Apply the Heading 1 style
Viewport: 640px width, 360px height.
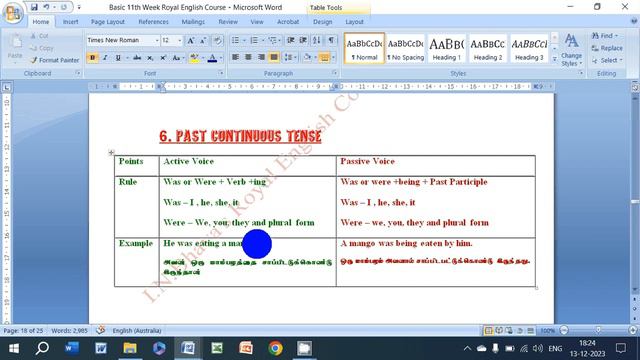447,48
